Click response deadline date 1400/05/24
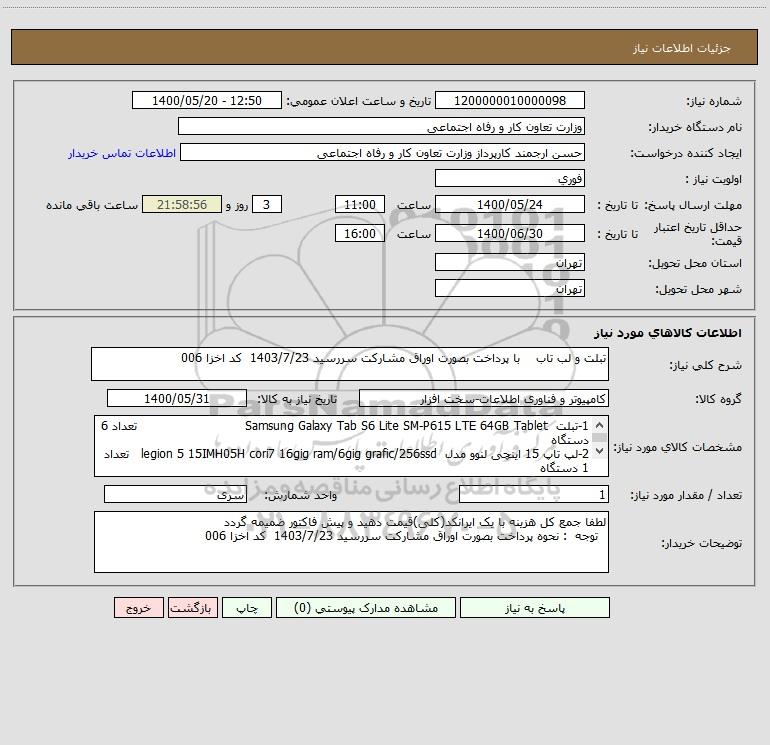The height and width of the screenshot is (745, 770). [x=510, y=204]
